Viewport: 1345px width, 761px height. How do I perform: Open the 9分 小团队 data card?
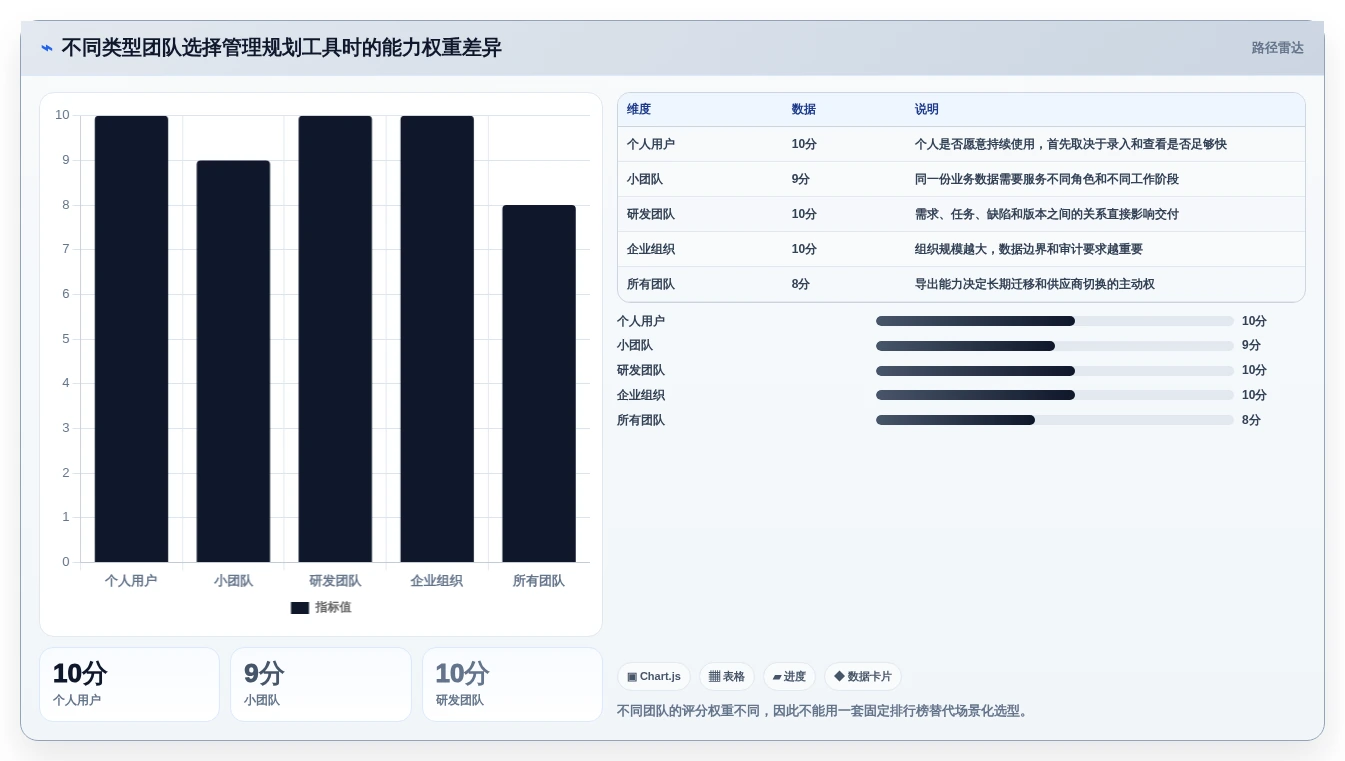point(321,684)
